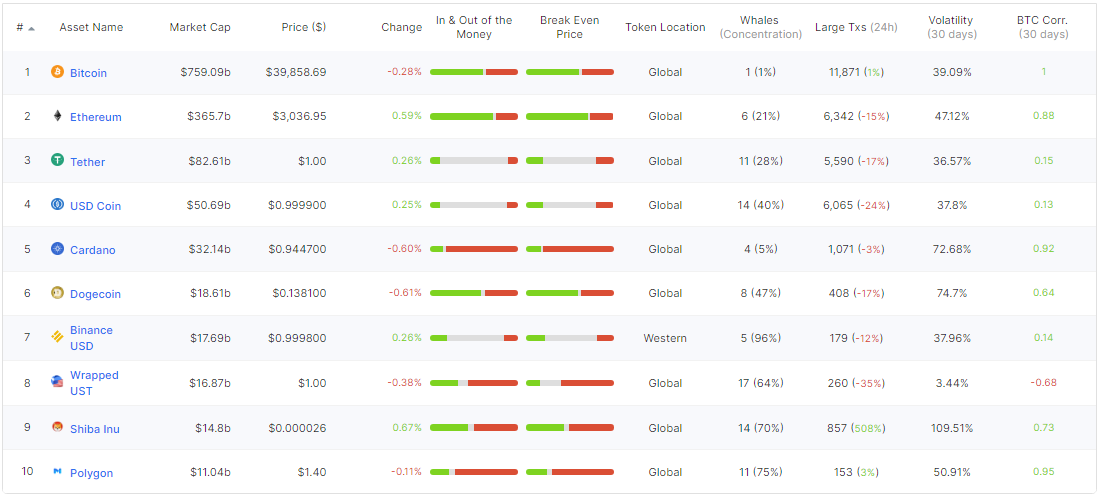Click Shiba Inu's Break Even Price bar
The height and width of the screenshot is (496, 1100).
click(570, 427)
